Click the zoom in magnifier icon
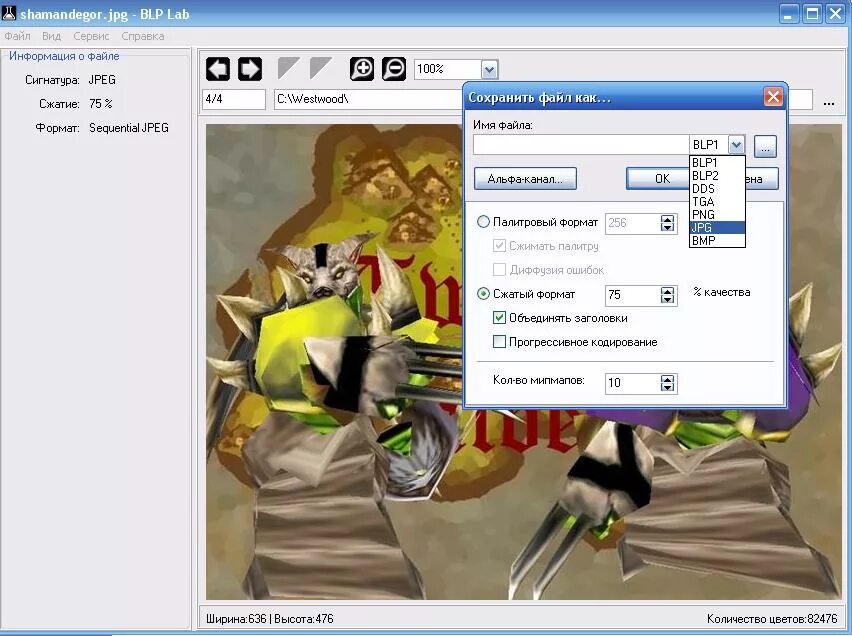Image resolution: width=852 pixels, height=636 pixels. coord(362,69)
